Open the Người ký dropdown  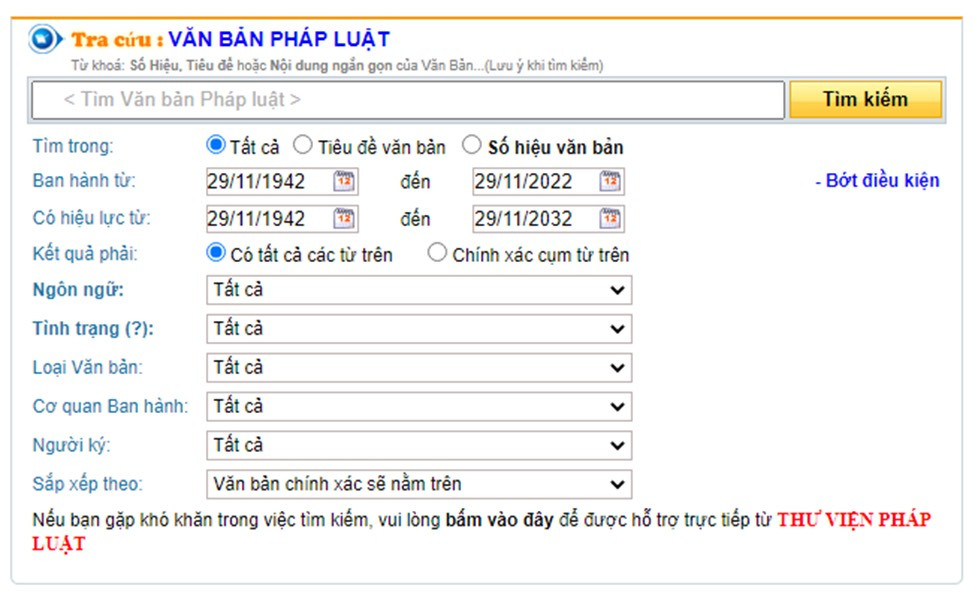(x=418, y=446)
